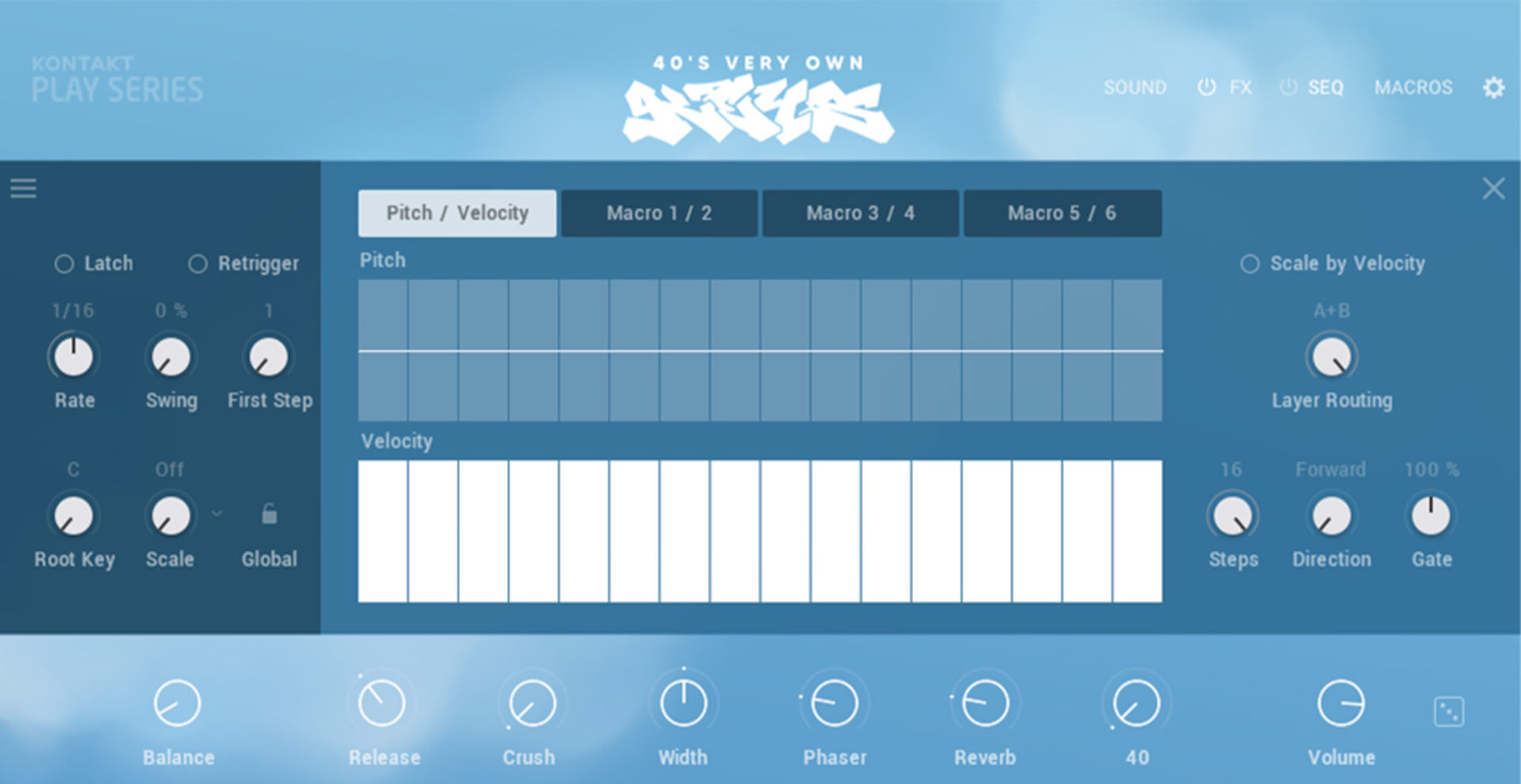
Task: Adjust the Crush knob
Action: pos(529,702)
